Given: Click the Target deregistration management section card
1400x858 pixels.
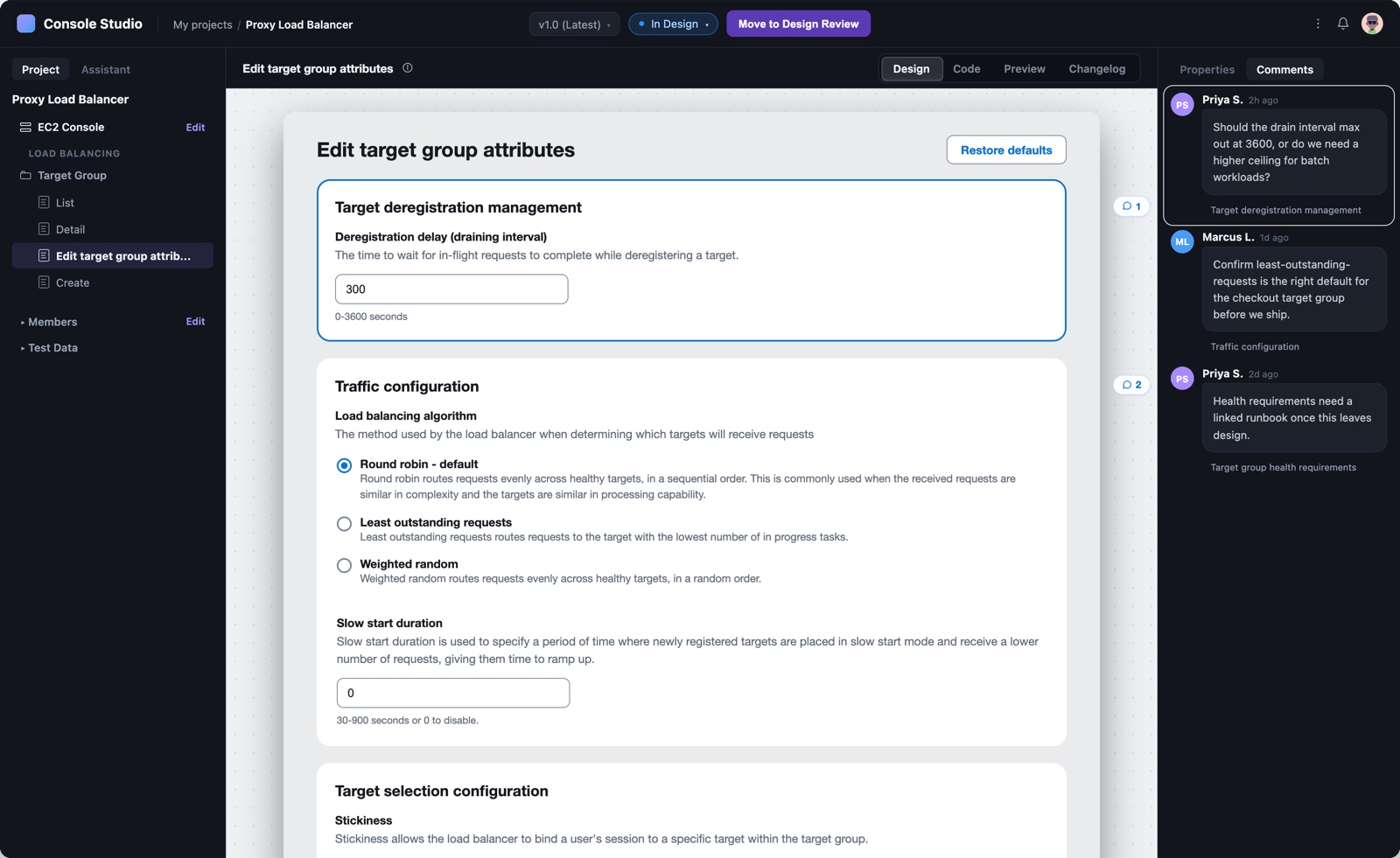Looking at the screenshot, I should point(691,261).
